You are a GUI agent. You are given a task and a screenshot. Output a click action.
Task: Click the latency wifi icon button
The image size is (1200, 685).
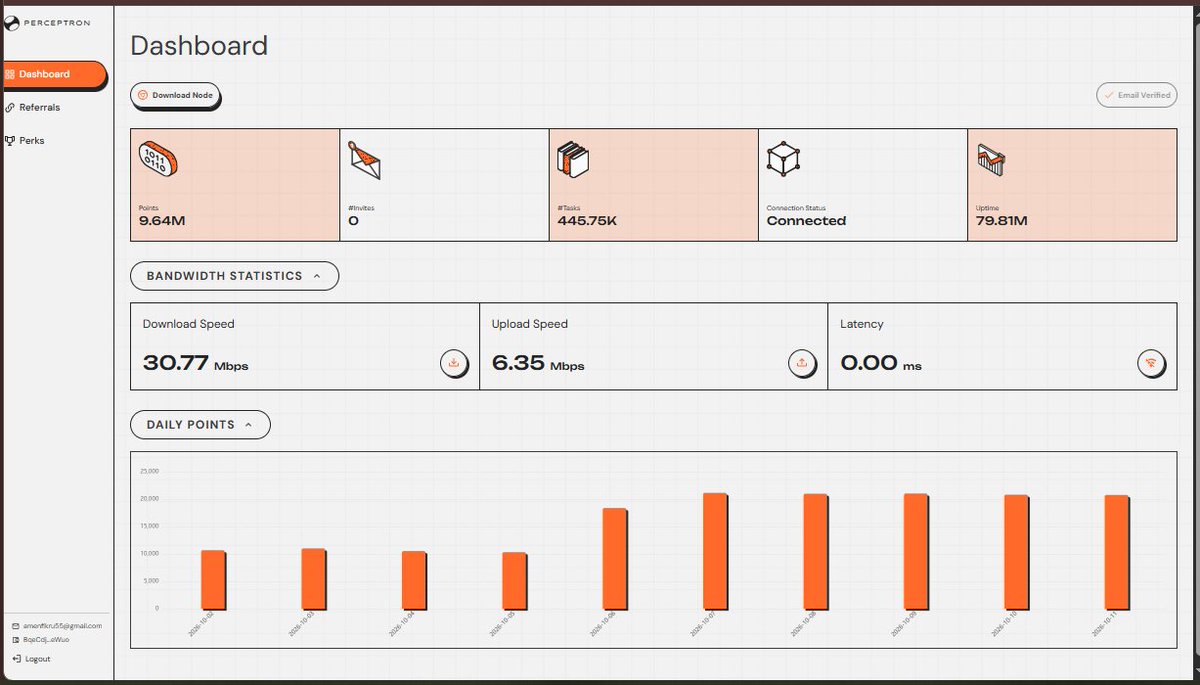pos(1150,363)
